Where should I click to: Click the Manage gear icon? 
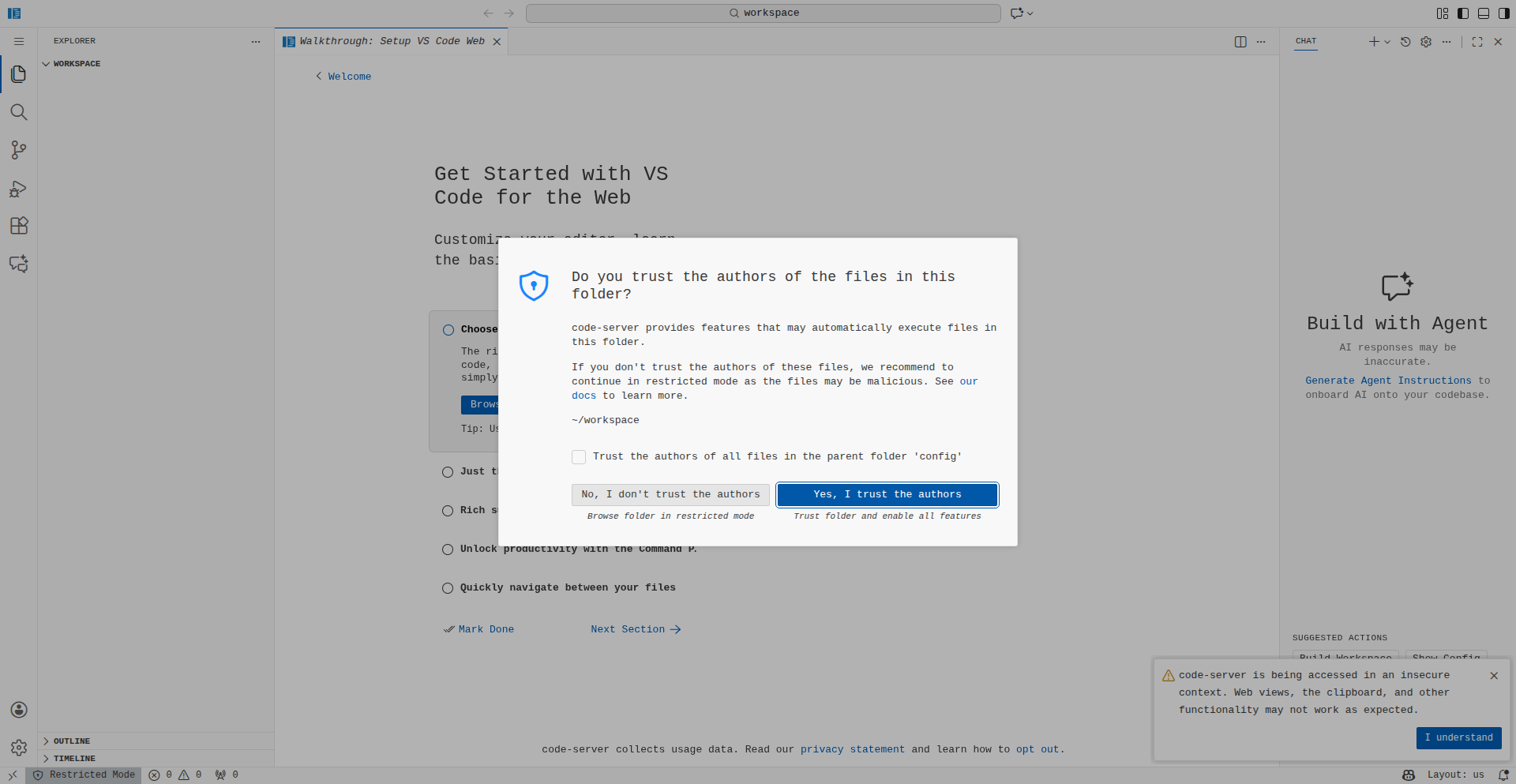click(x=19, y=747)
